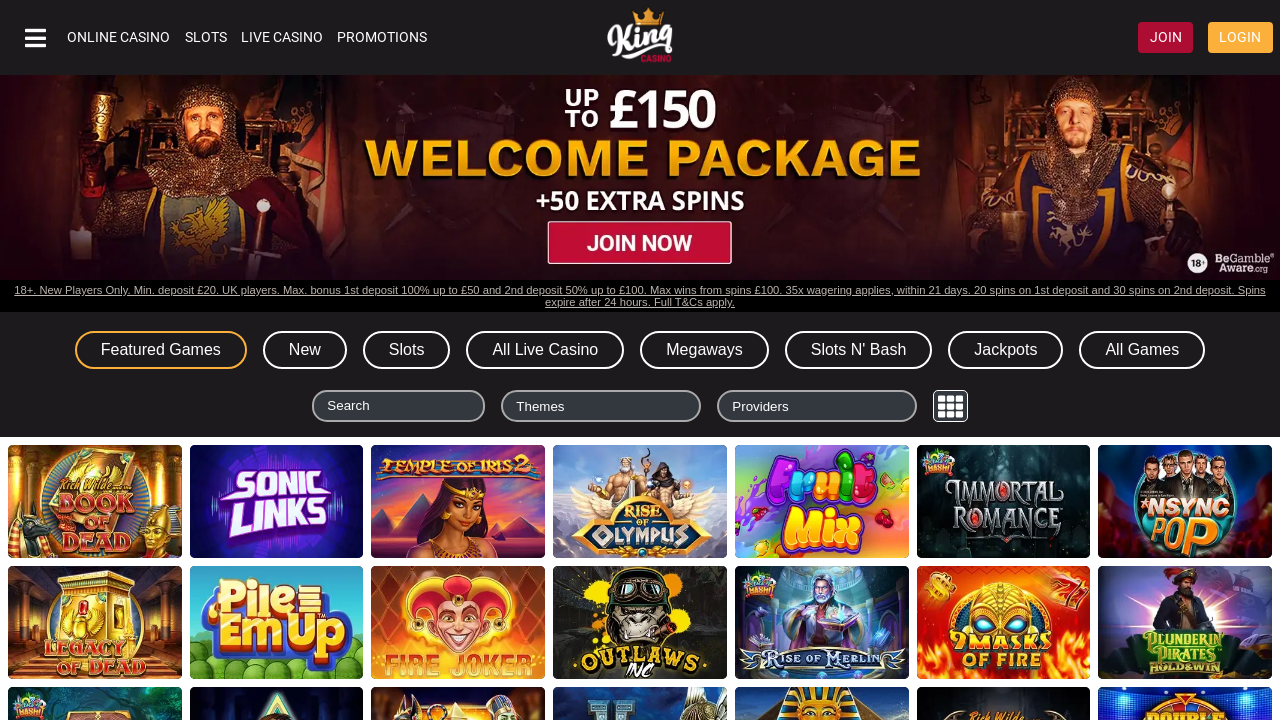The image size is (1280, 720).
Task: Expand the Providers dropdown
Action: click(x=817, y=406)
